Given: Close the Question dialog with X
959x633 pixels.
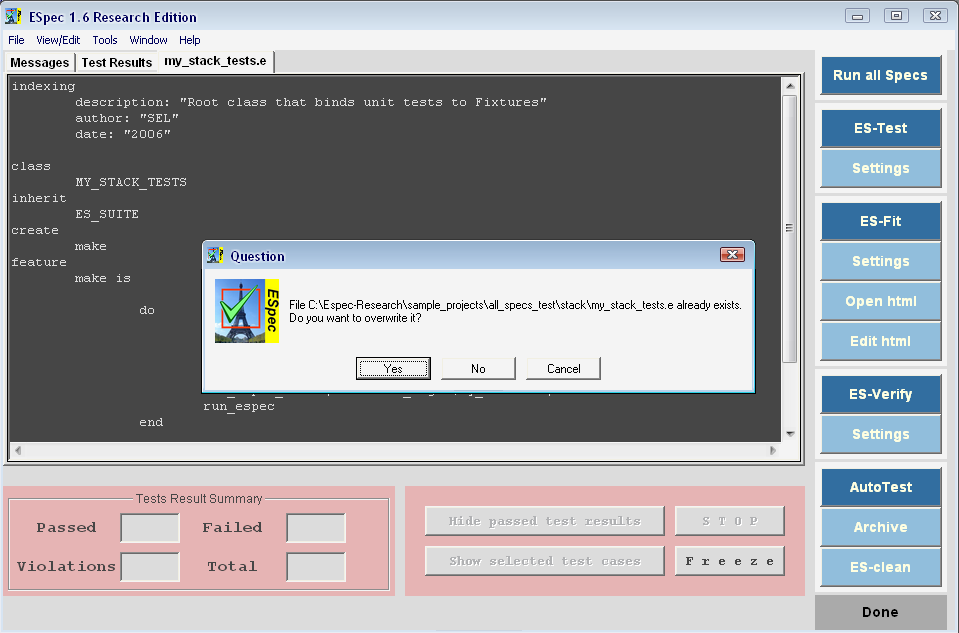Looking at the screenshot, I should (x=732, y=254).
